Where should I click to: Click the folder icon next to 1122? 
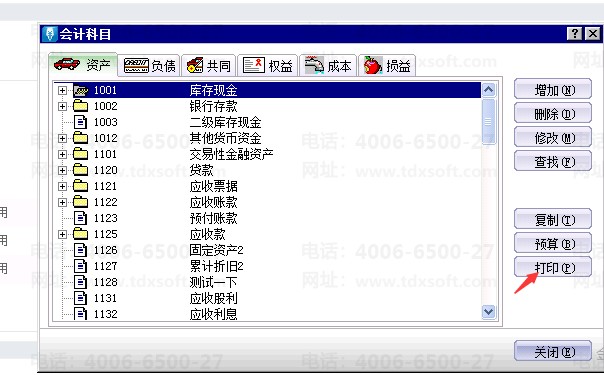pos(81,202)
